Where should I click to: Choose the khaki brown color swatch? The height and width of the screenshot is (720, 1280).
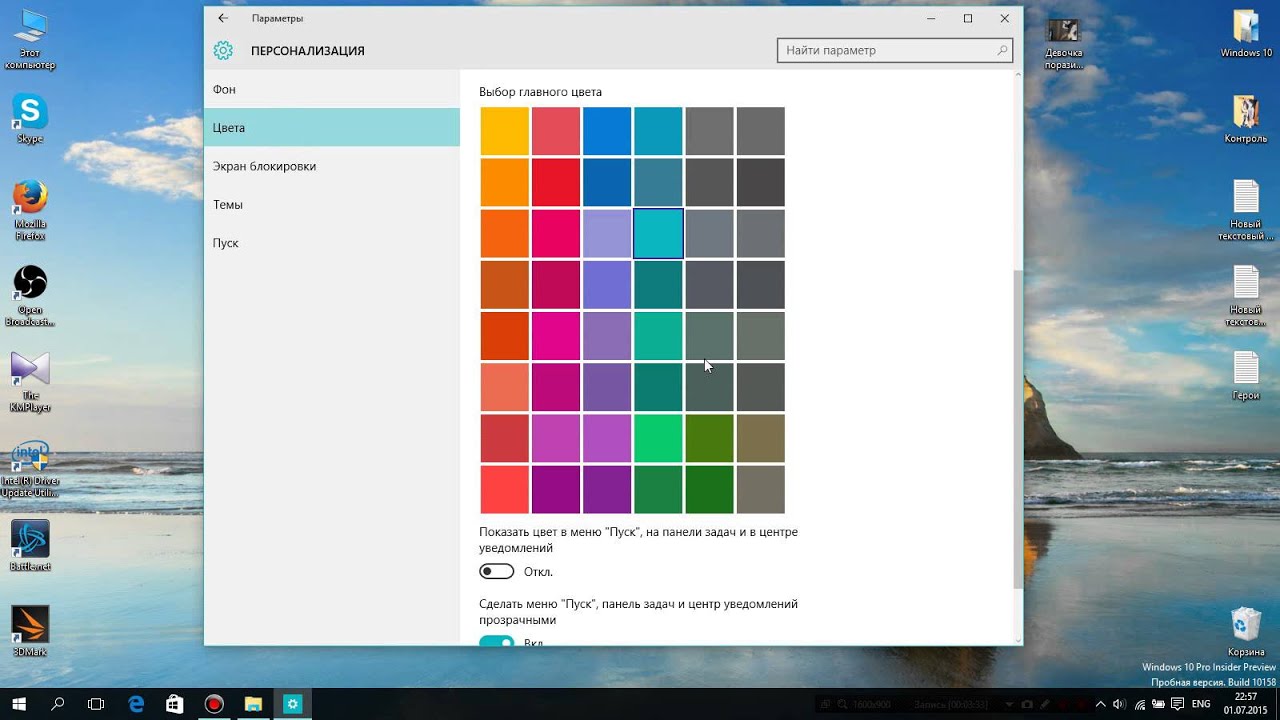[761, 438]
